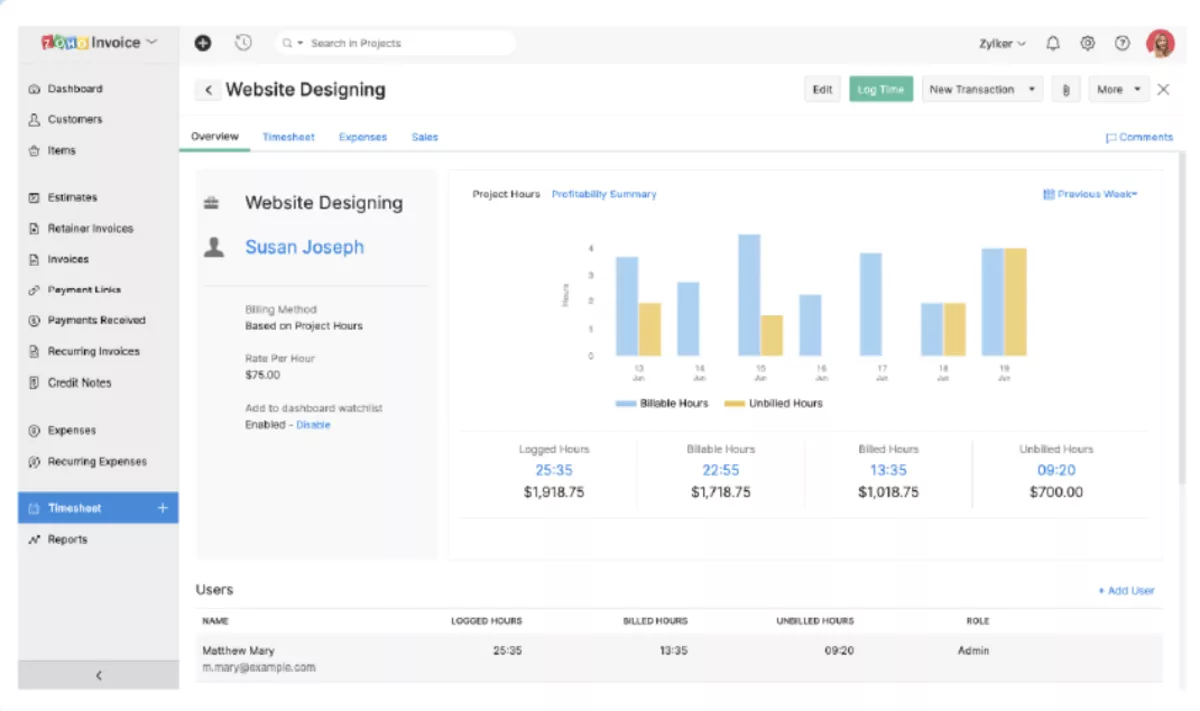Open the Profitability Summary tab
The height and width of the screenshot is (711, 1200).
click(x=604, y=194)
